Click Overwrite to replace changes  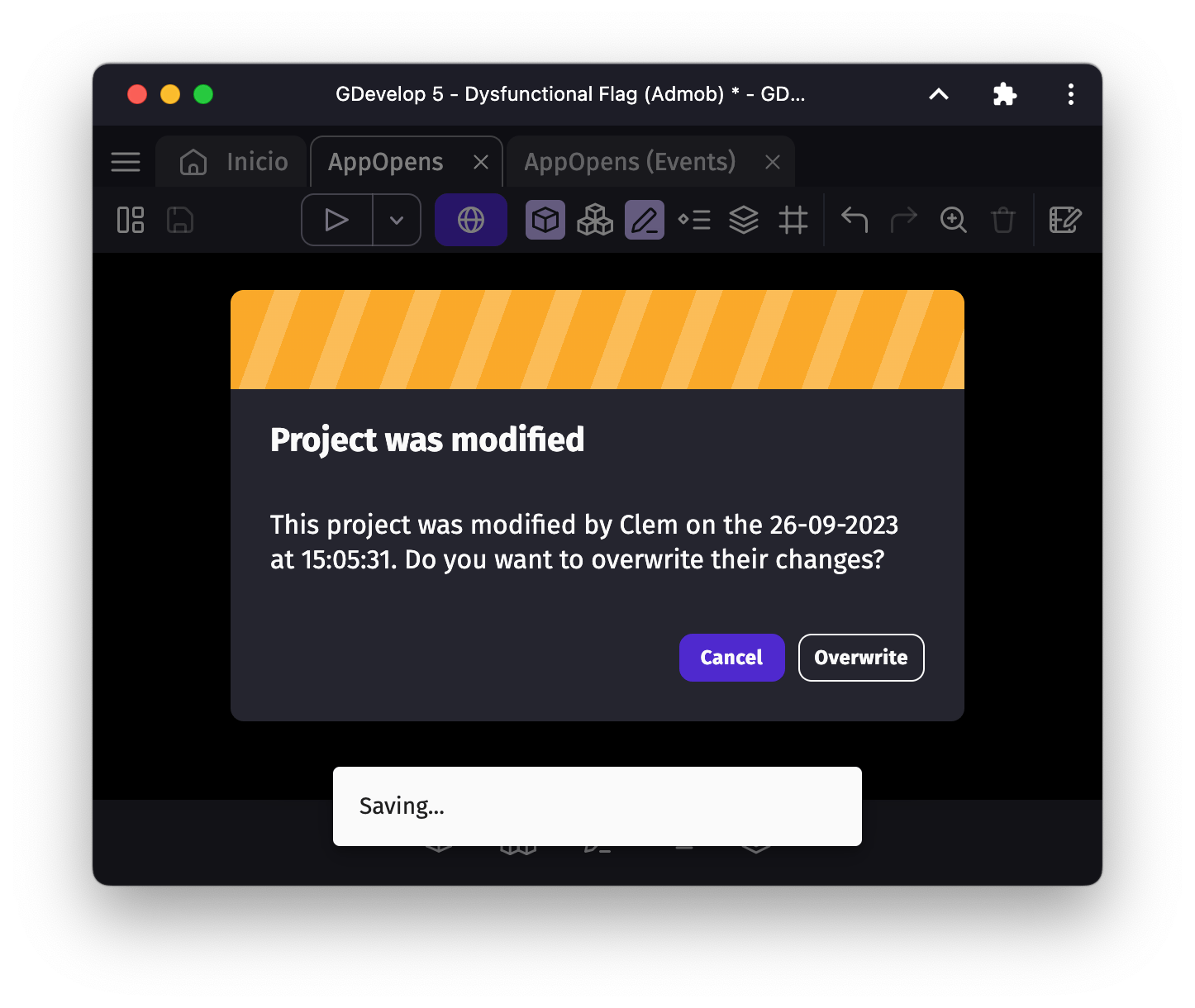click(x=860, y=658)
